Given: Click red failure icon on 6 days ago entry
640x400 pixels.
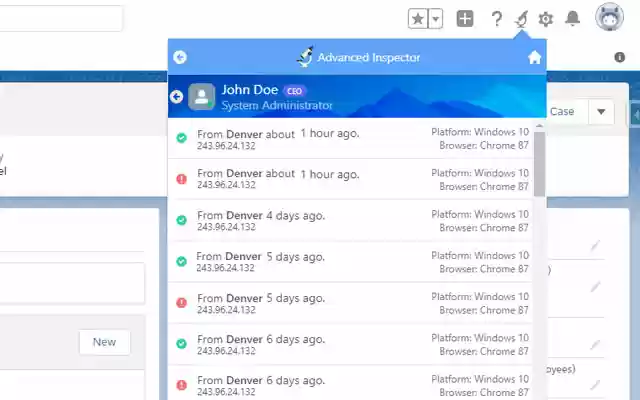Looking at the screenshot, I should click(x=182, y=385).
